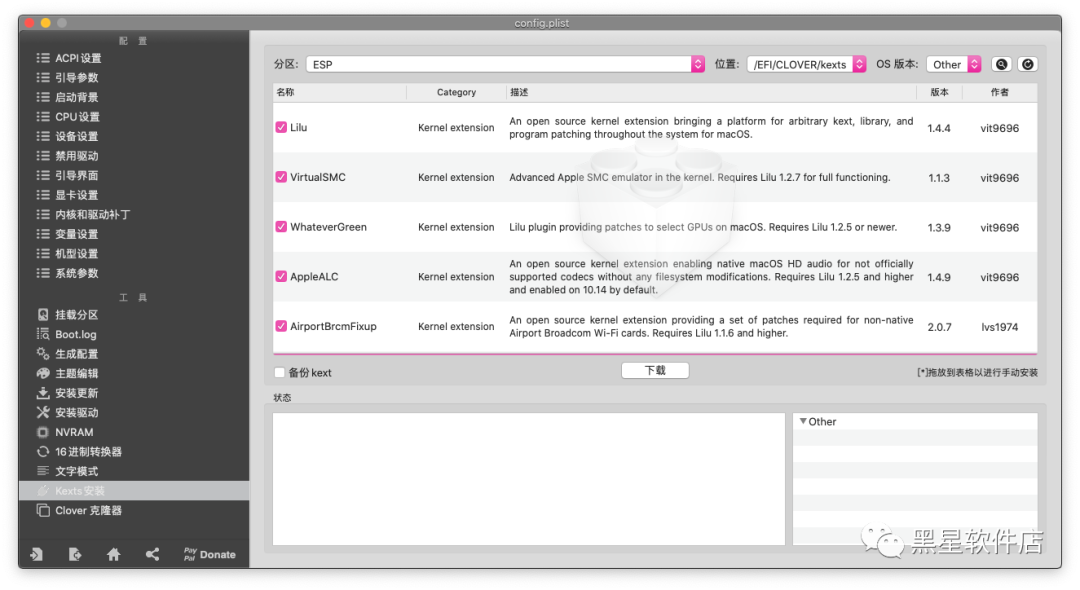Viewport: 1080px width, 590px height.
Task: Open the 启动背景 section
Action: click(x=76, y=97)
